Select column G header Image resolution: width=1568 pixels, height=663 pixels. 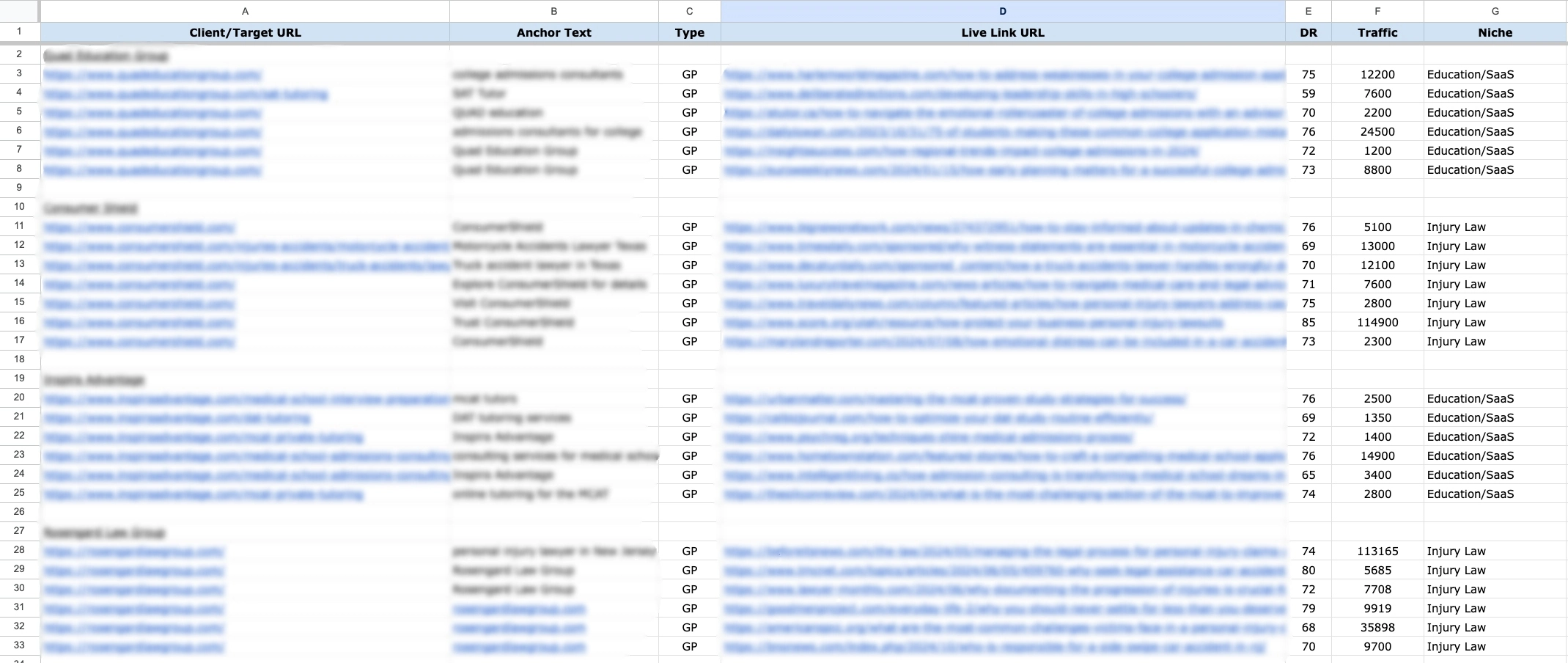1495,11
